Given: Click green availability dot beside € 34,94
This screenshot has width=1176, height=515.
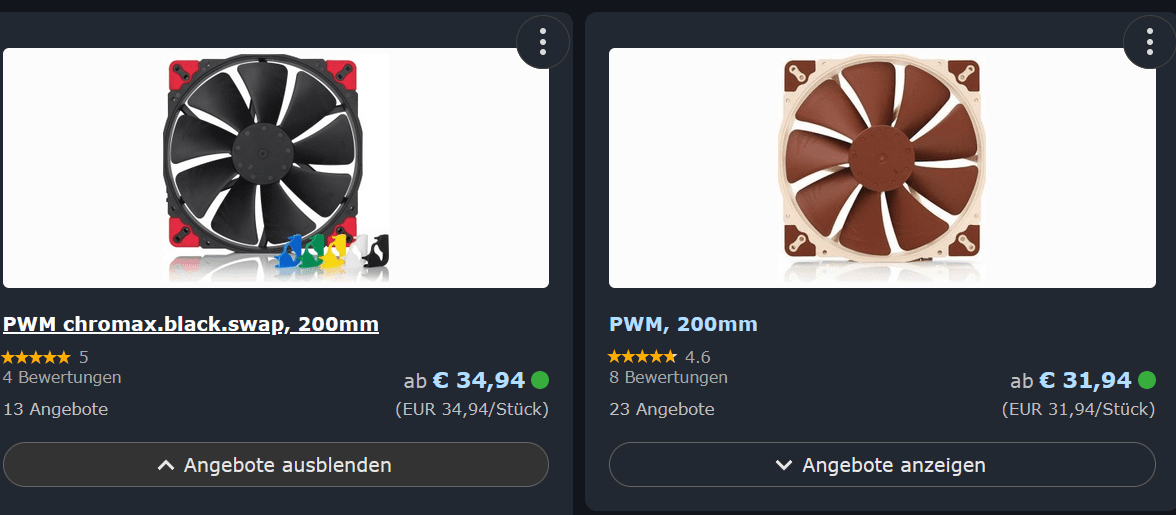Looking at the screenshot, I should [x=540, y=380].
